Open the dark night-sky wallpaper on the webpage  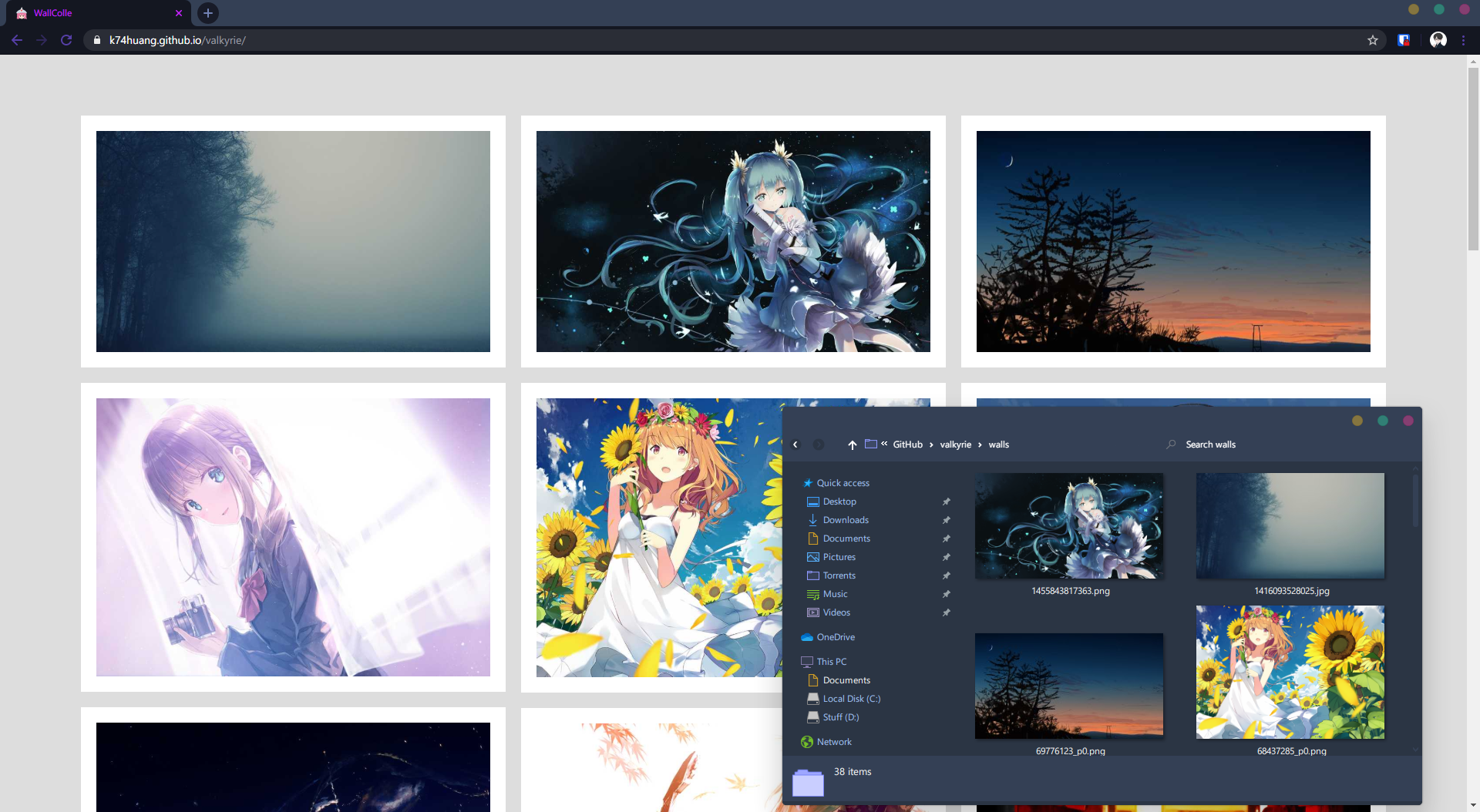pos(293,767)
